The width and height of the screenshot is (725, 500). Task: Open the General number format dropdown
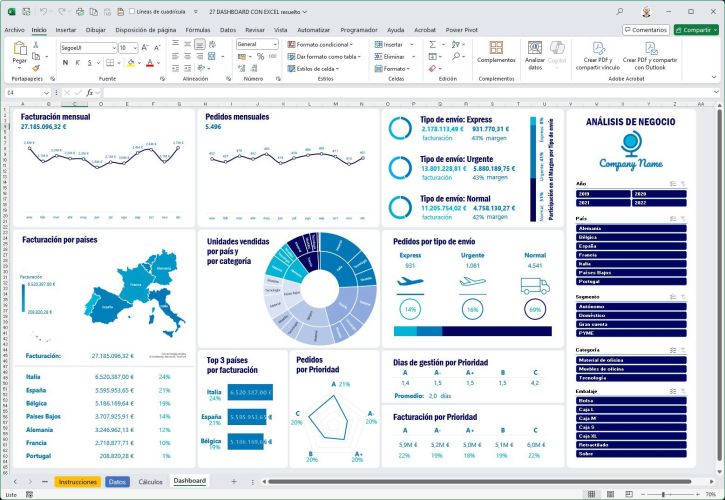pos(275,44)
